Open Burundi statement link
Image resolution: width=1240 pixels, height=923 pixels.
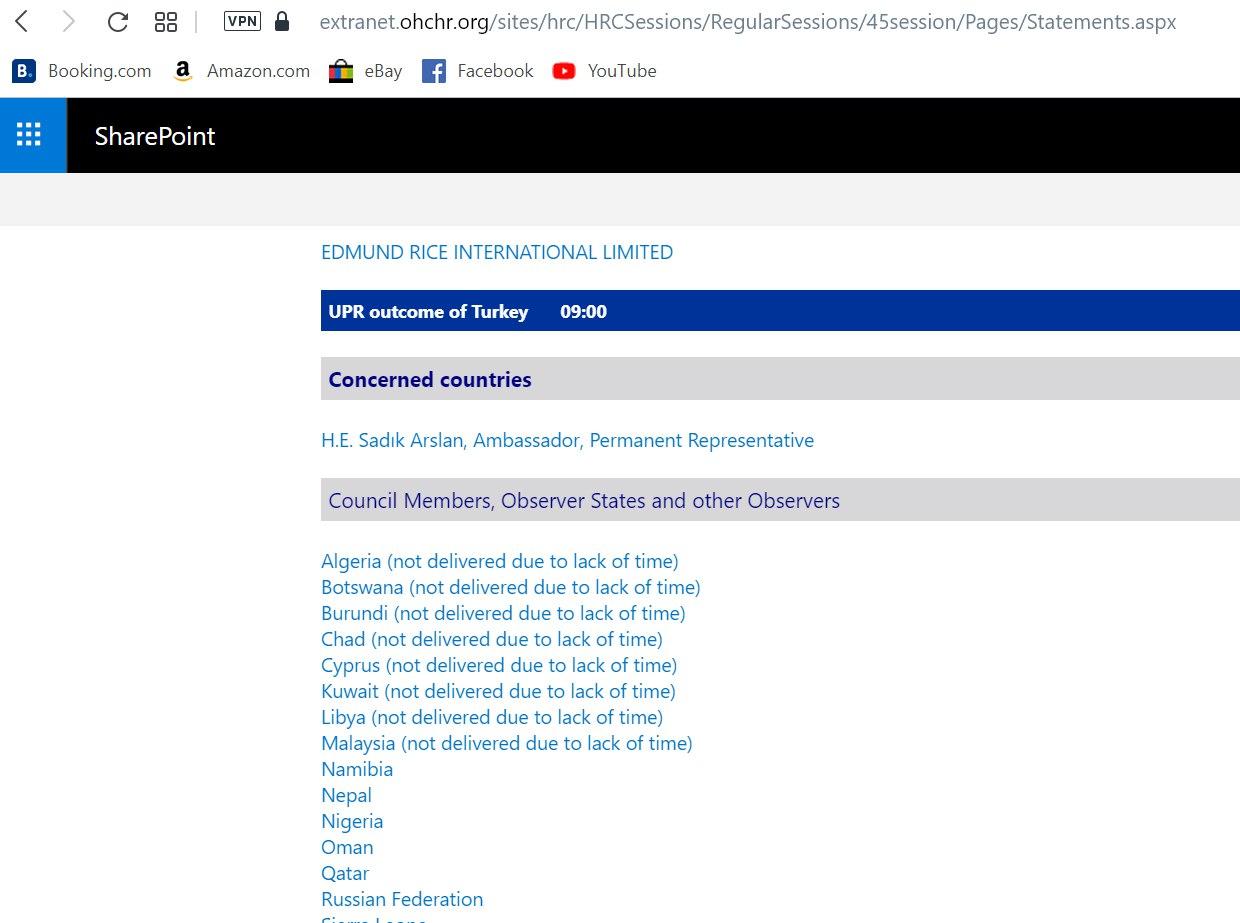coord(503,613)
